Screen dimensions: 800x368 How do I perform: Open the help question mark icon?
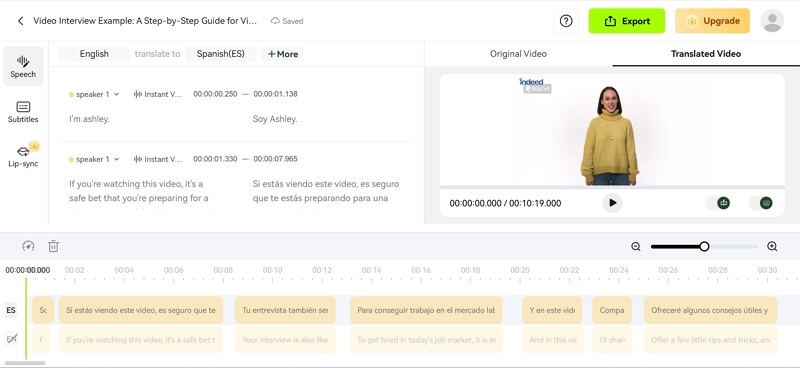[x=566, y=21]
